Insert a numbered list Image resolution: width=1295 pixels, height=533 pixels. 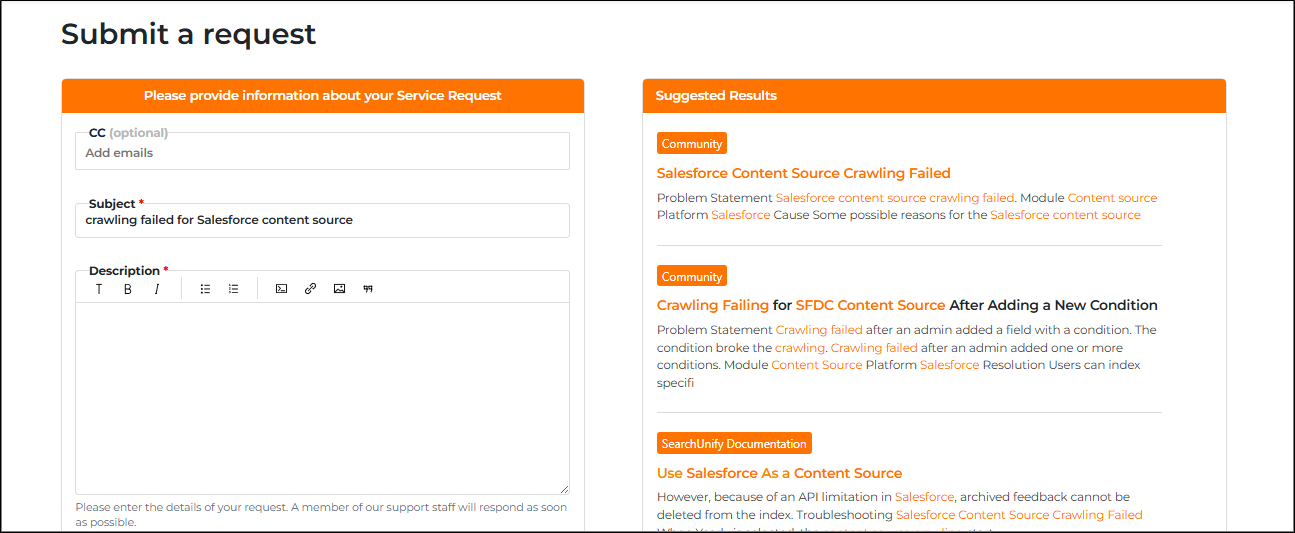[233, 289]
